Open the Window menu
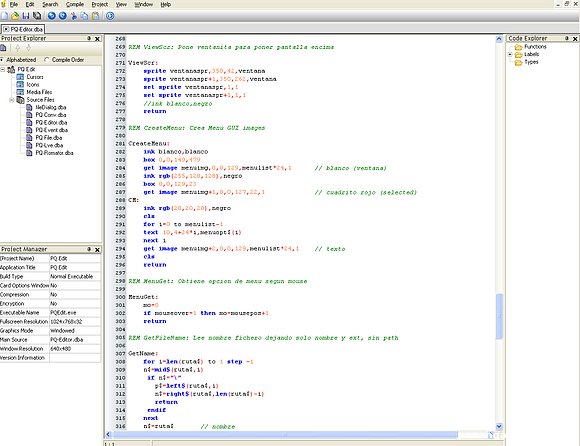This screenshot has height=446, width=580. coord(144,4)
